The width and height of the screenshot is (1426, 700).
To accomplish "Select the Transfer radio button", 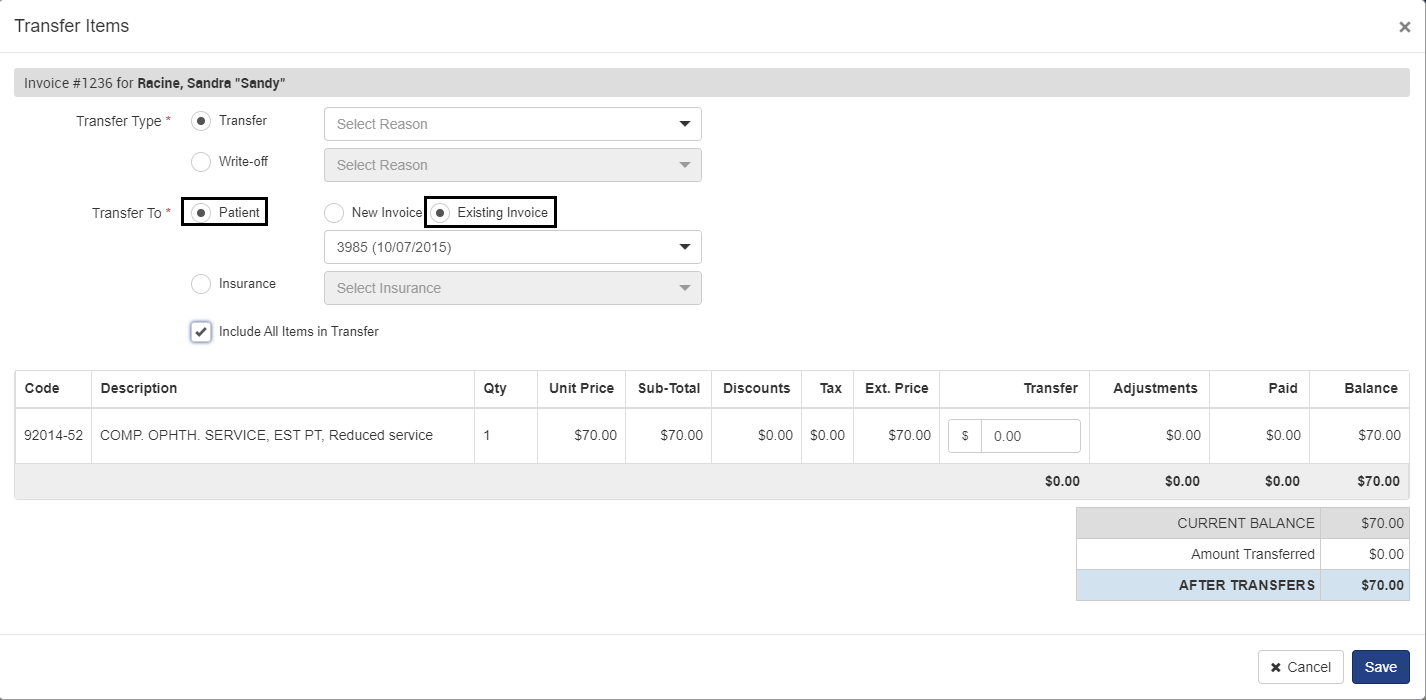I will click(x=201, y=121).
